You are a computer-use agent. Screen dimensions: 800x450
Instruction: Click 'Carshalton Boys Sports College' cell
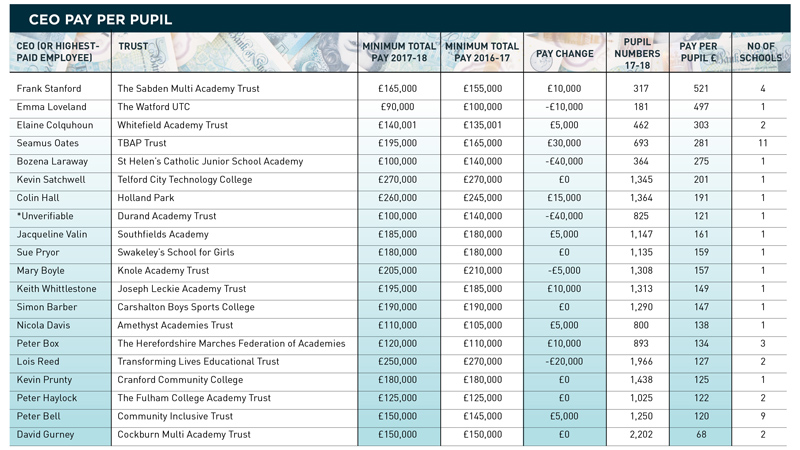186,307
